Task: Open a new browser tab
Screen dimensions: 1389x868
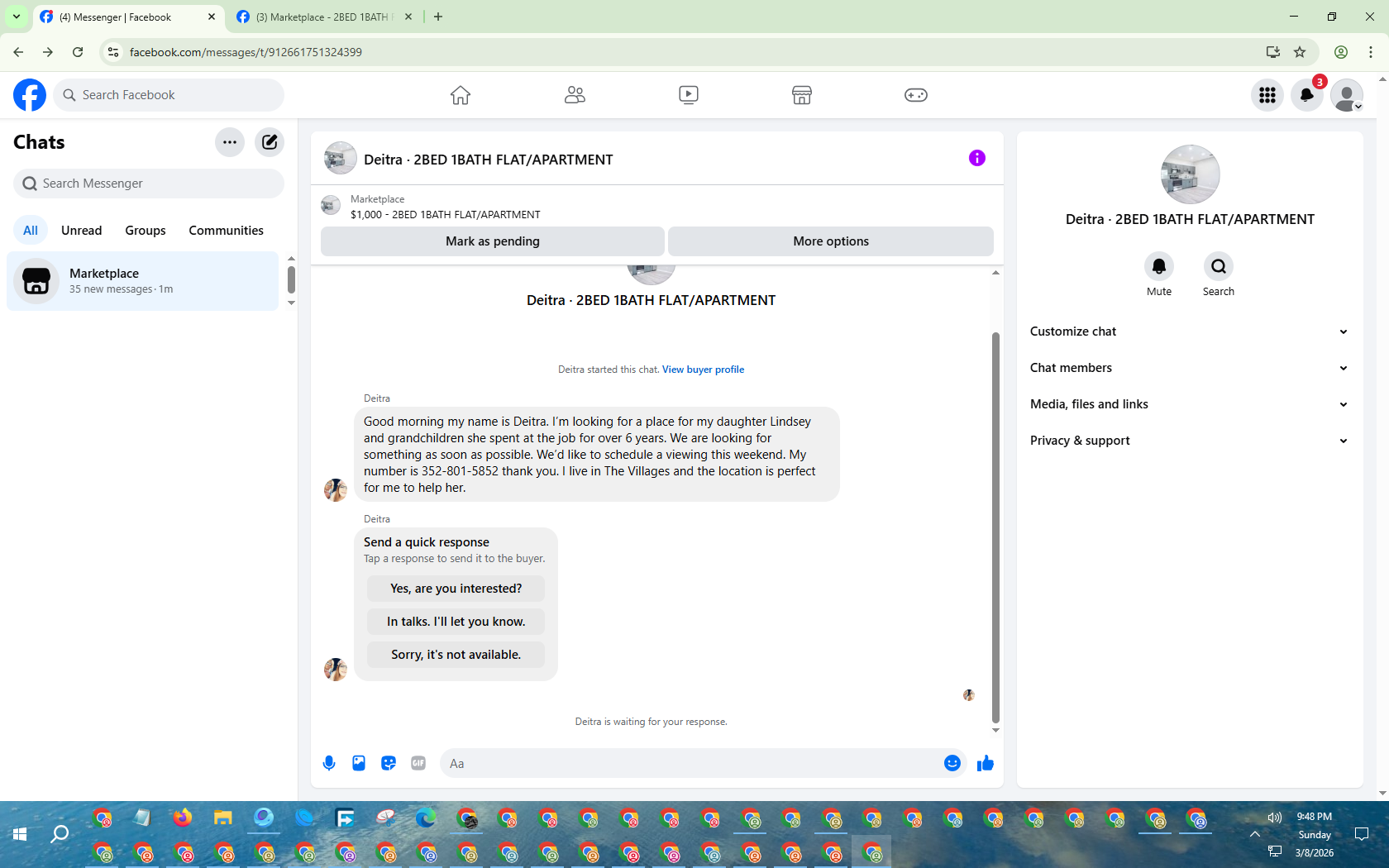Action: tap(438, 17)
